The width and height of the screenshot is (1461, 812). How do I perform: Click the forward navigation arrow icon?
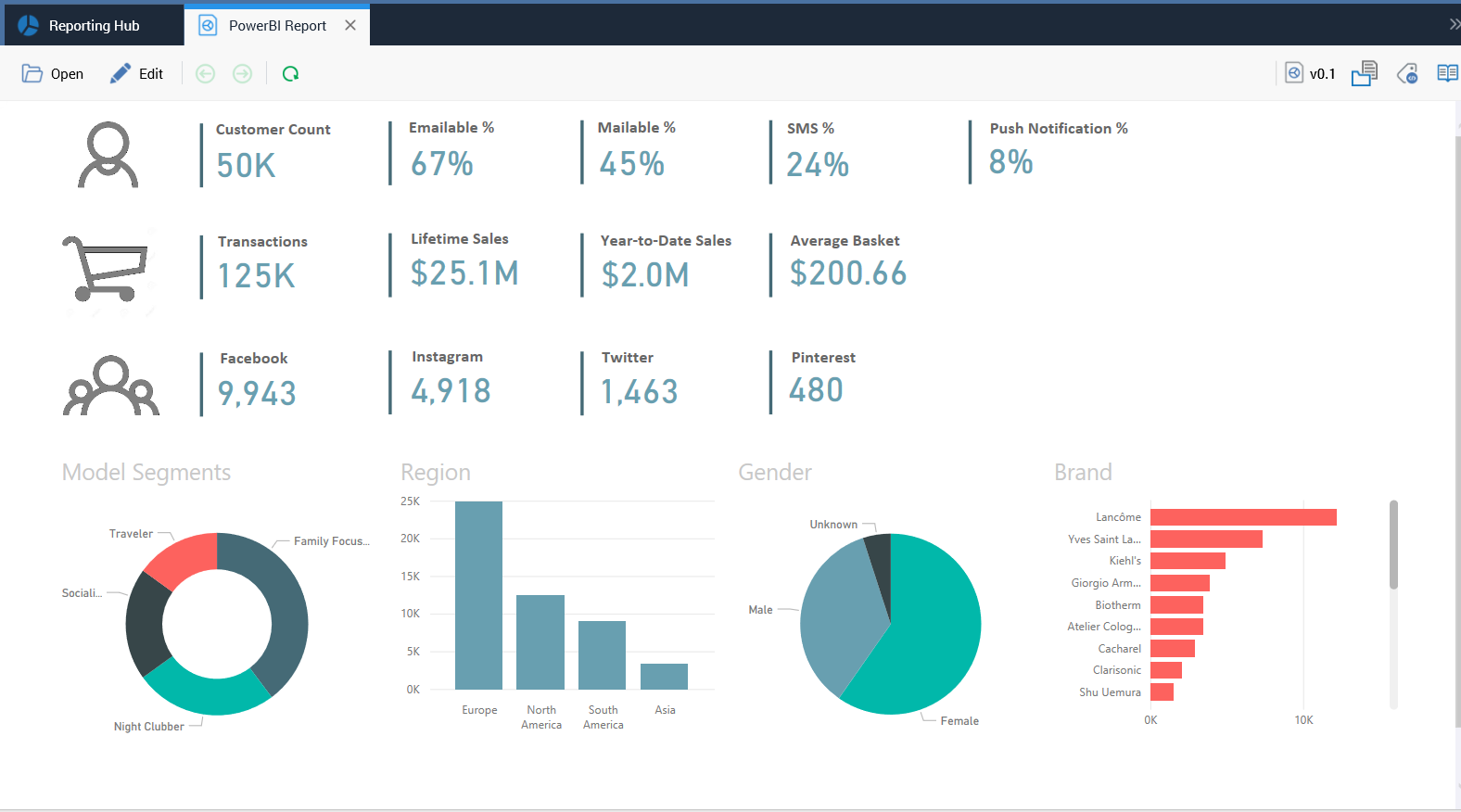(242, 74)
